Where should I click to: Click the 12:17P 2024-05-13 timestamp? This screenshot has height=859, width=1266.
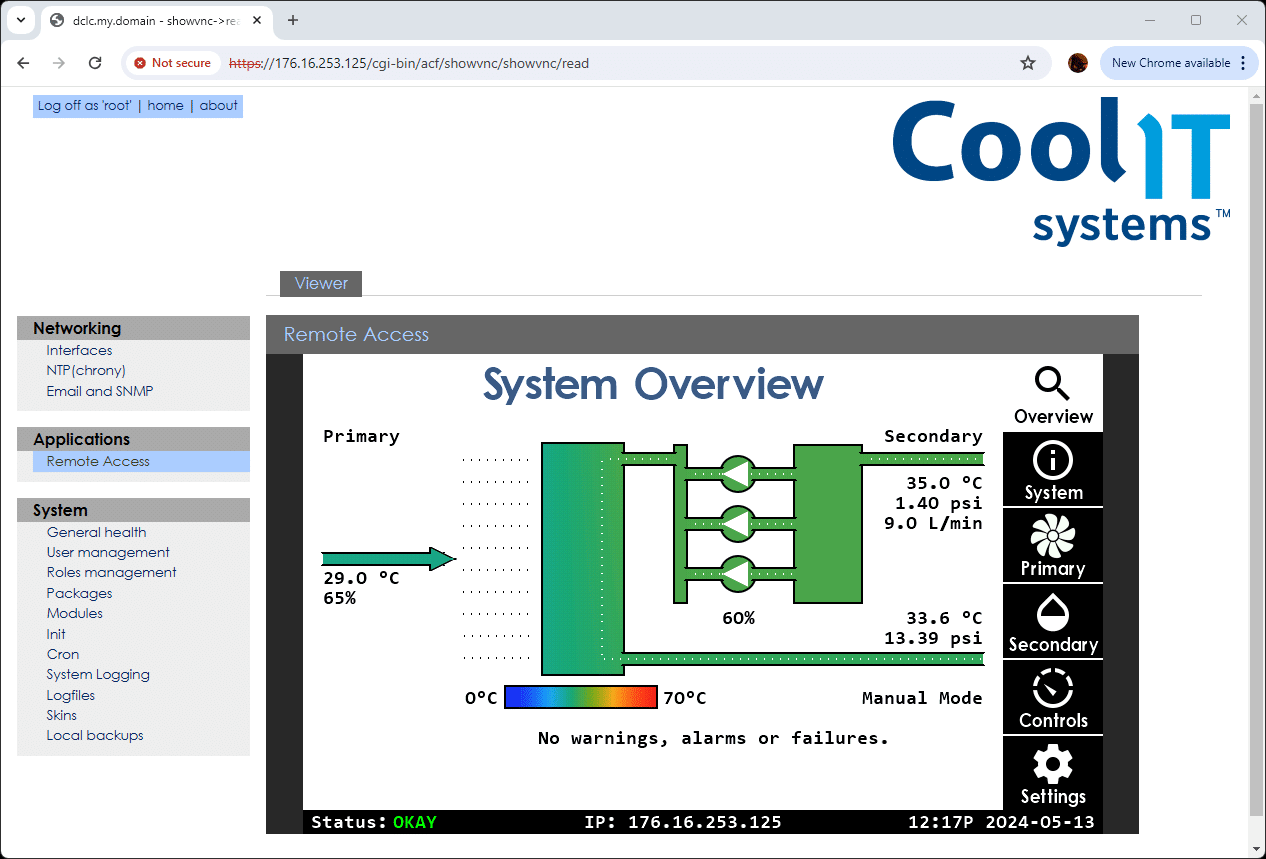tap(1001, 822)
